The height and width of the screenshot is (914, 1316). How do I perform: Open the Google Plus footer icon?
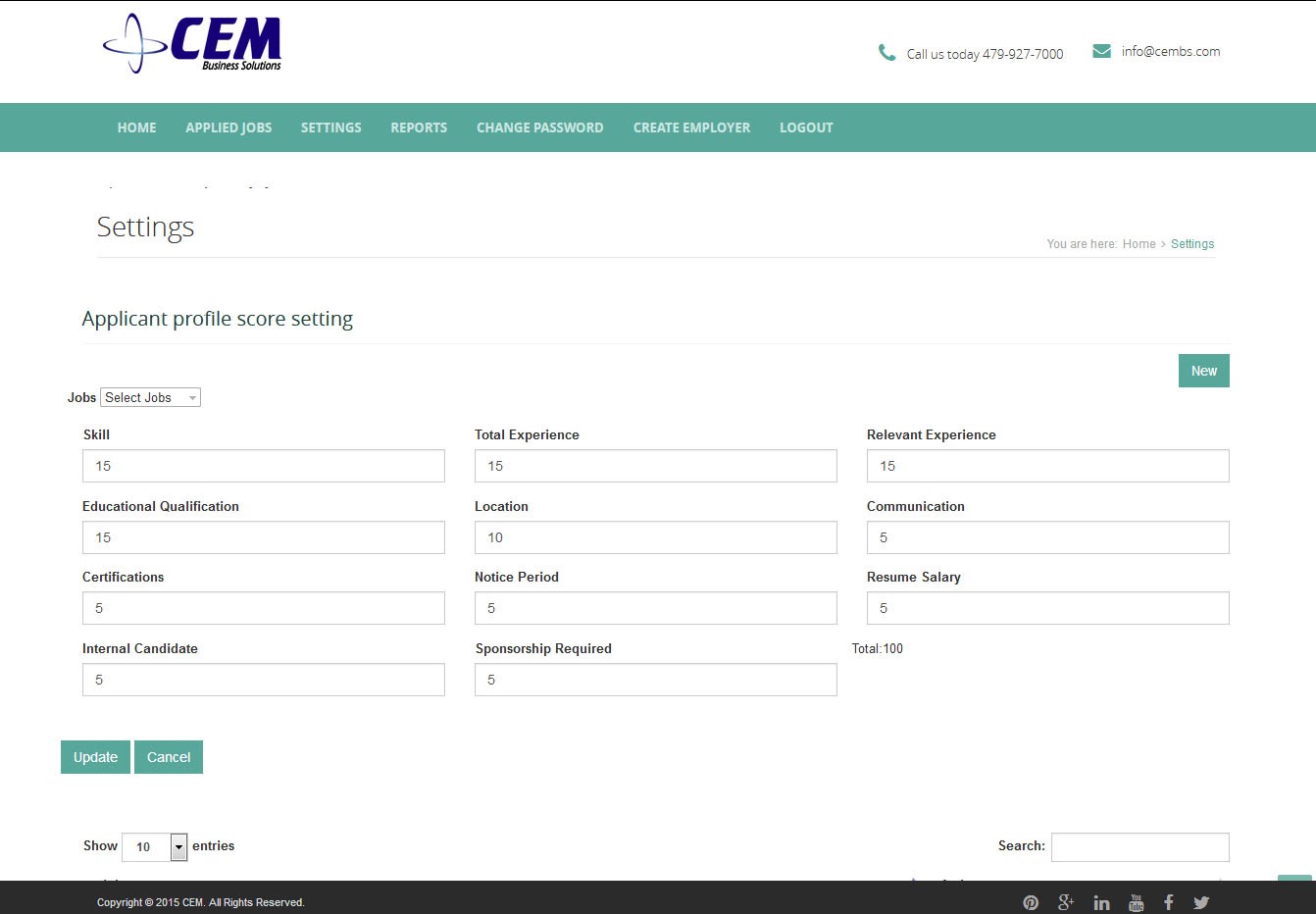click(x=1066, y=902)
